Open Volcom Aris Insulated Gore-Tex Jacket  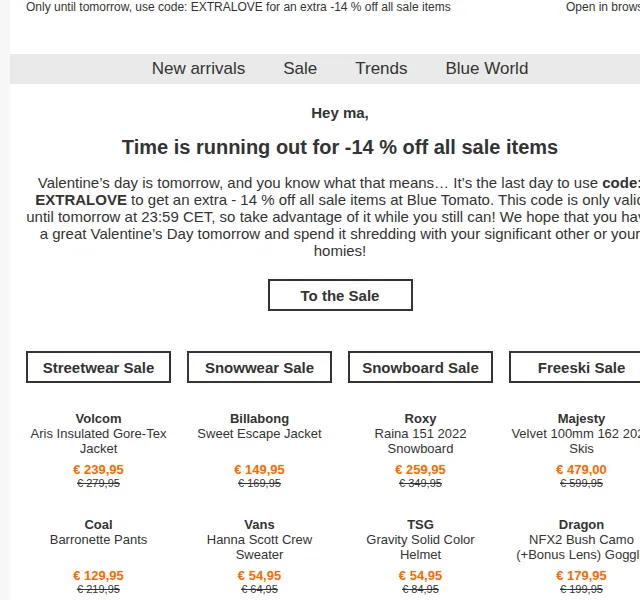tap(98, 433)
